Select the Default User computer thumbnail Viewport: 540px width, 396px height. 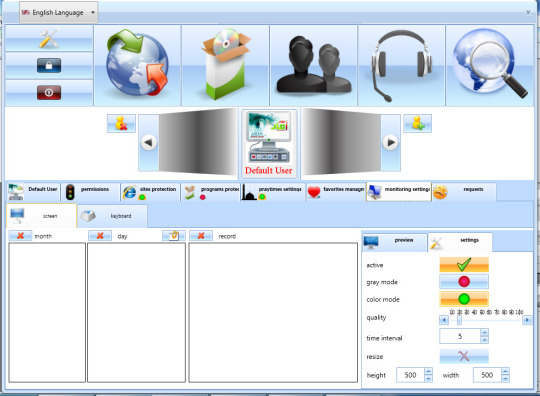pyautogui.click(x=269, y=143)
